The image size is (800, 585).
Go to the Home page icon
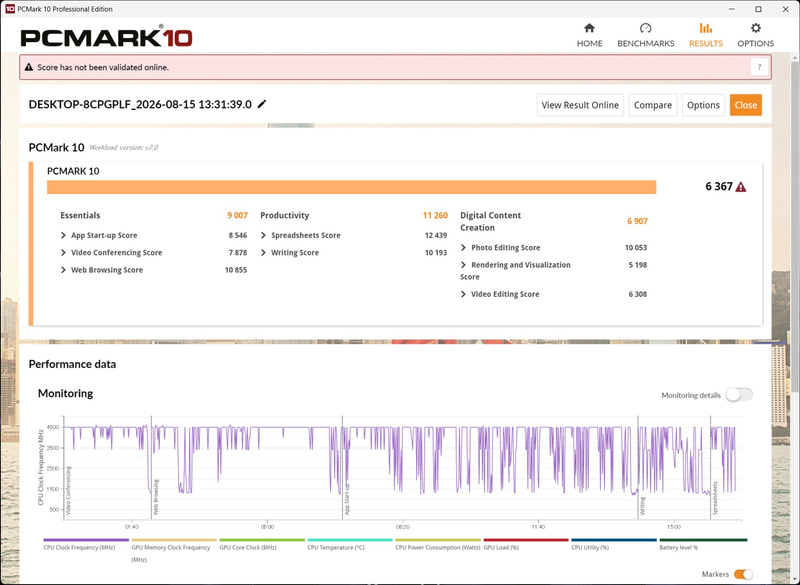(589, 28)
